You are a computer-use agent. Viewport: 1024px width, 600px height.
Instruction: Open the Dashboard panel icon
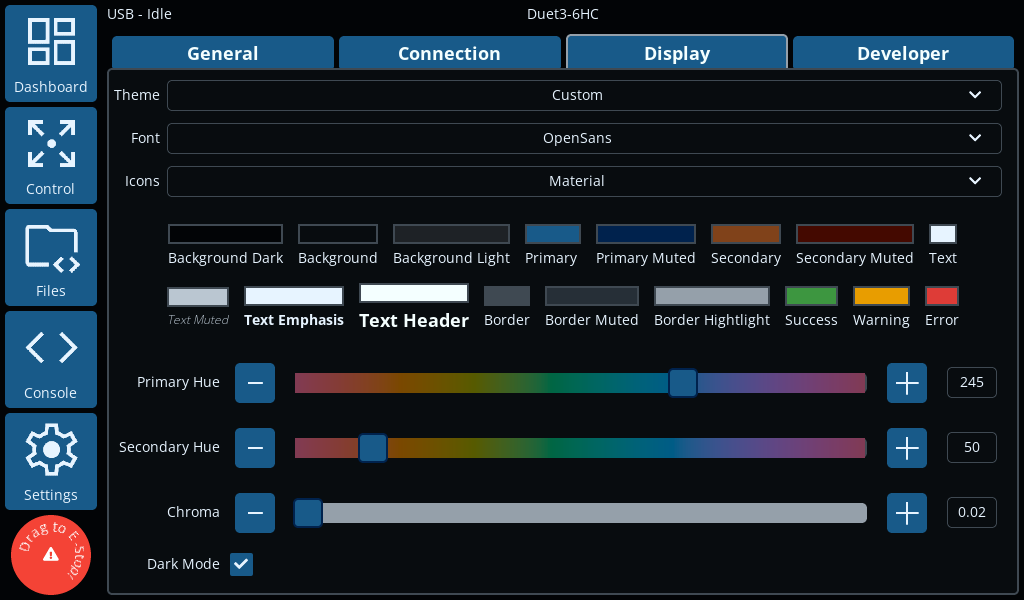tap(51, 53)
